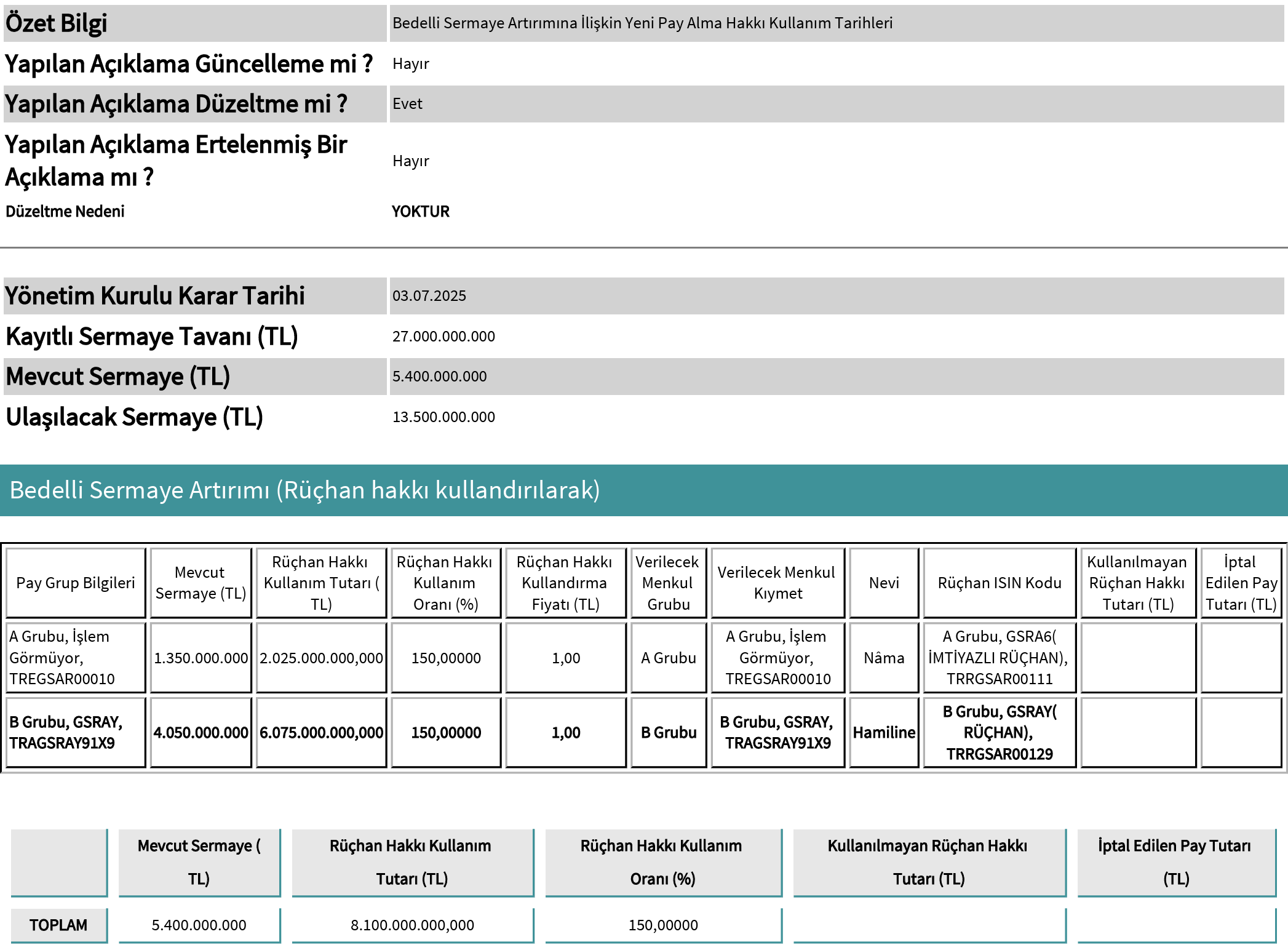Click the 'TOPLAM' row label

pyautogui.click(x=59, y=925)
